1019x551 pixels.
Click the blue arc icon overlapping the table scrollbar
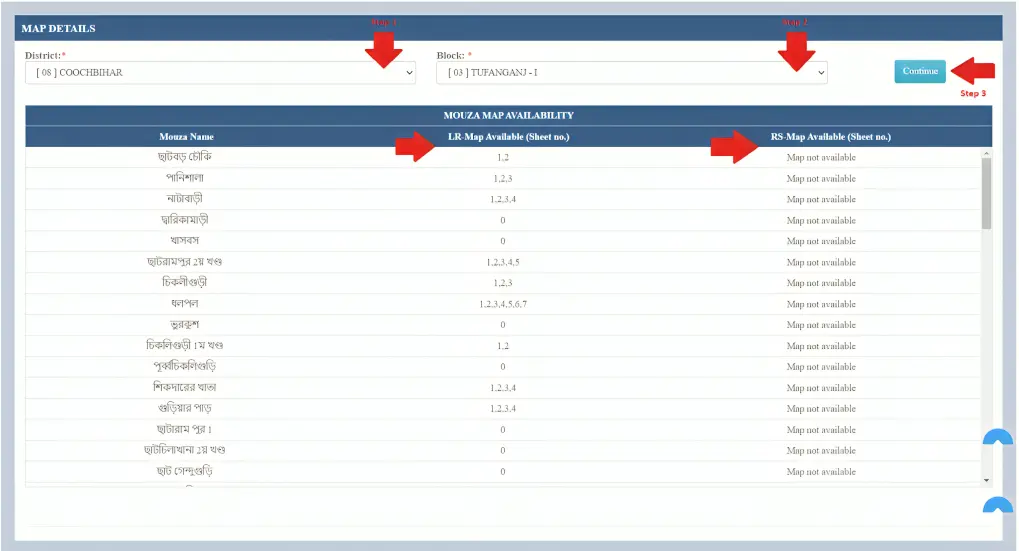998,437
